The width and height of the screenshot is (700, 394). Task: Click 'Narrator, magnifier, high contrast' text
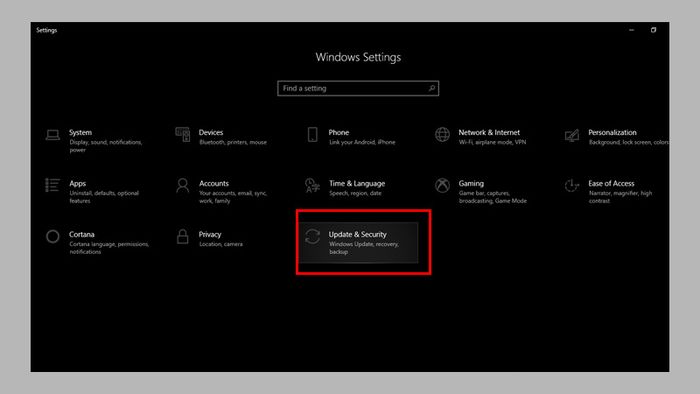[620, 197]
